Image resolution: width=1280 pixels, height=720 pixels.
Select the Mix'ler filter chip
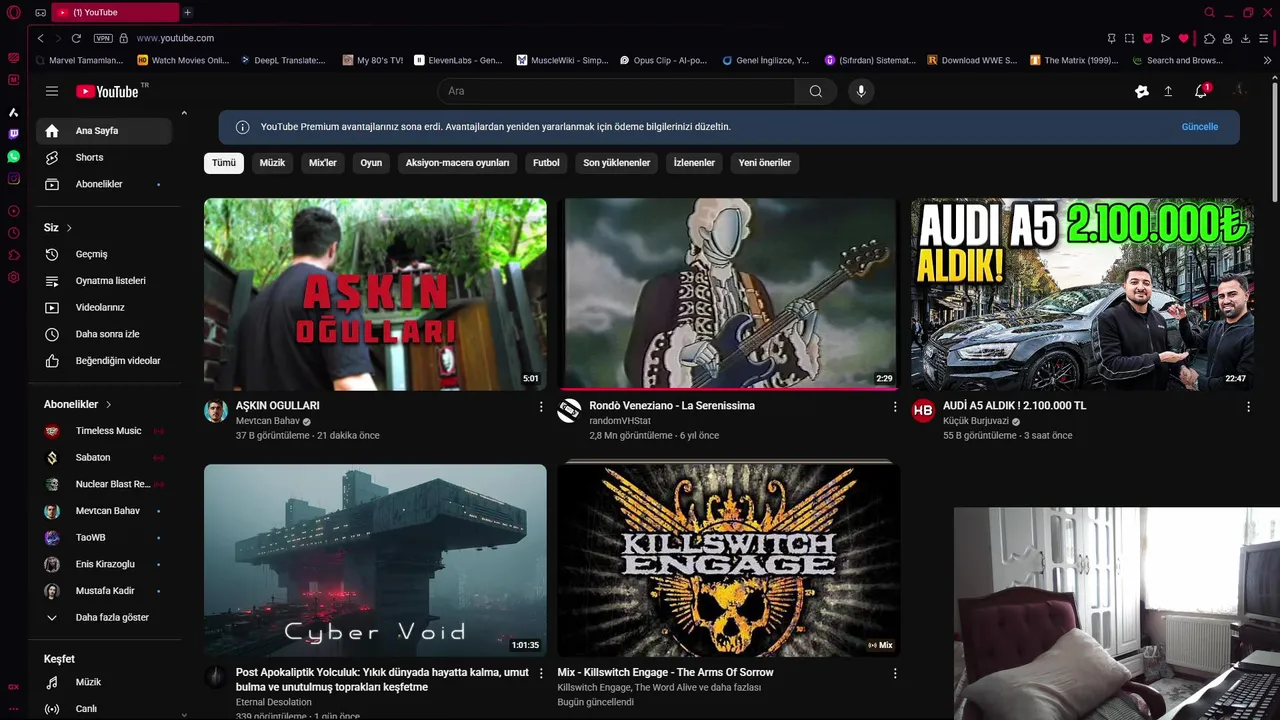click(323, 163)
